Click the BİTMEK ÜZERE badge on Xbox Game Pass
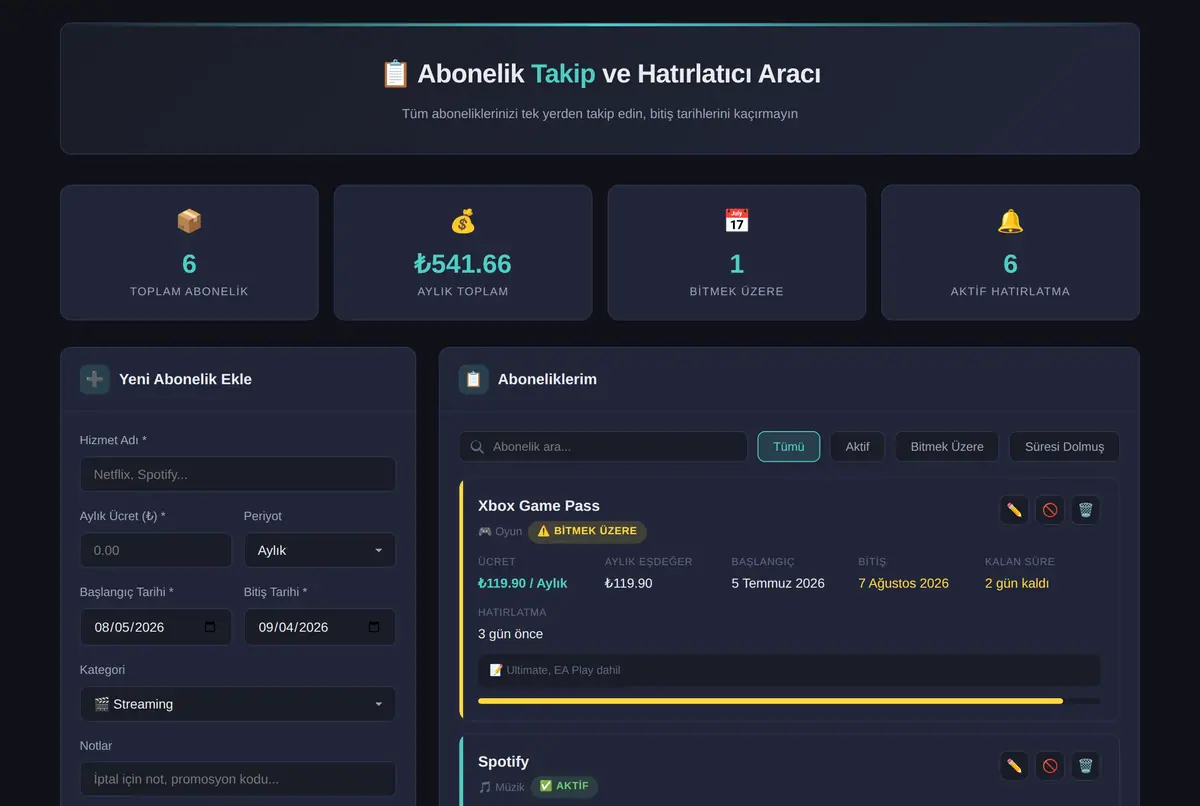The image size is (1200, 806). [x=587, y=532]
